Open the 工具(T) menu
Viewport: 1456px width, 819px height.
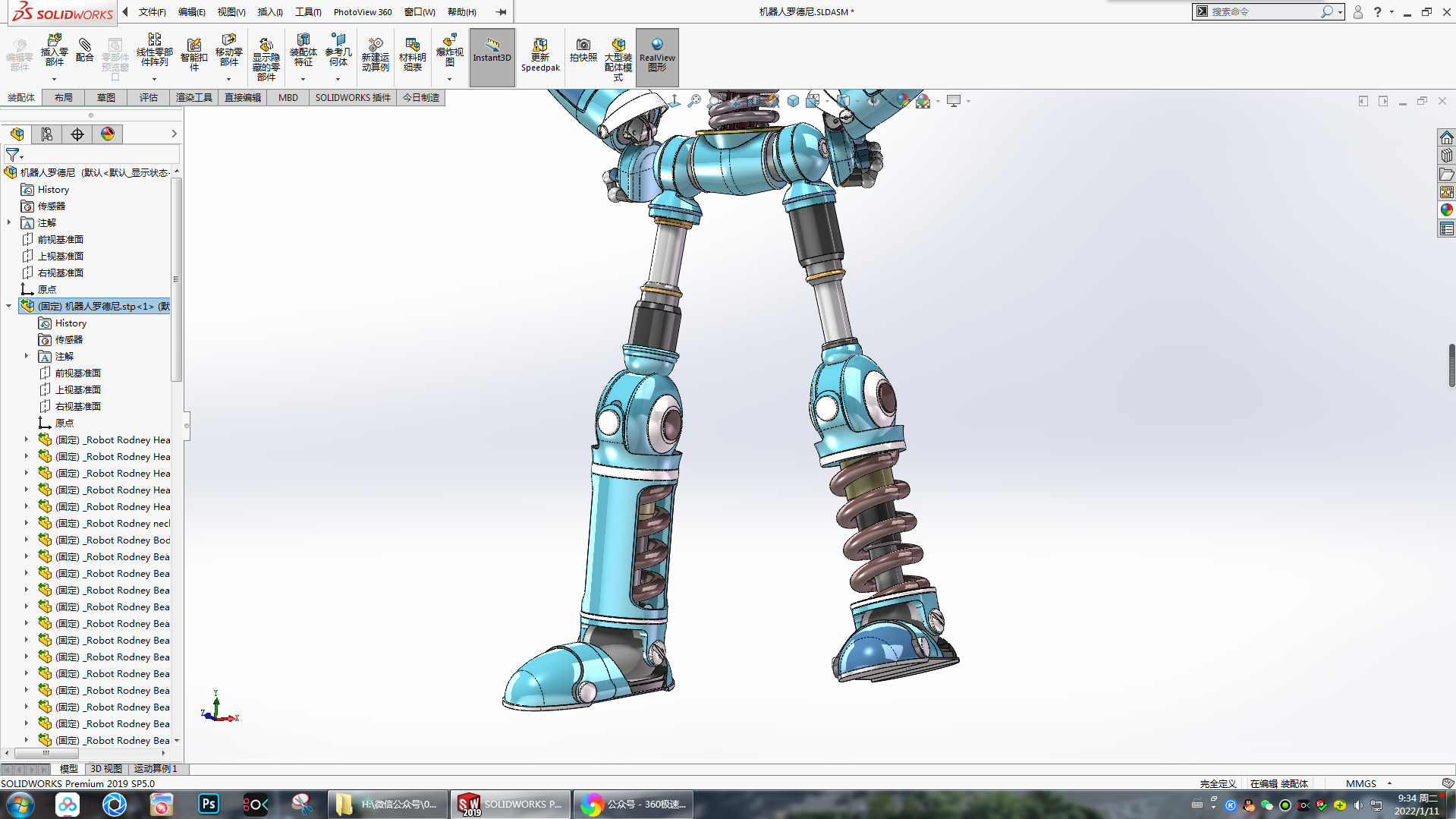coord(308,12)
